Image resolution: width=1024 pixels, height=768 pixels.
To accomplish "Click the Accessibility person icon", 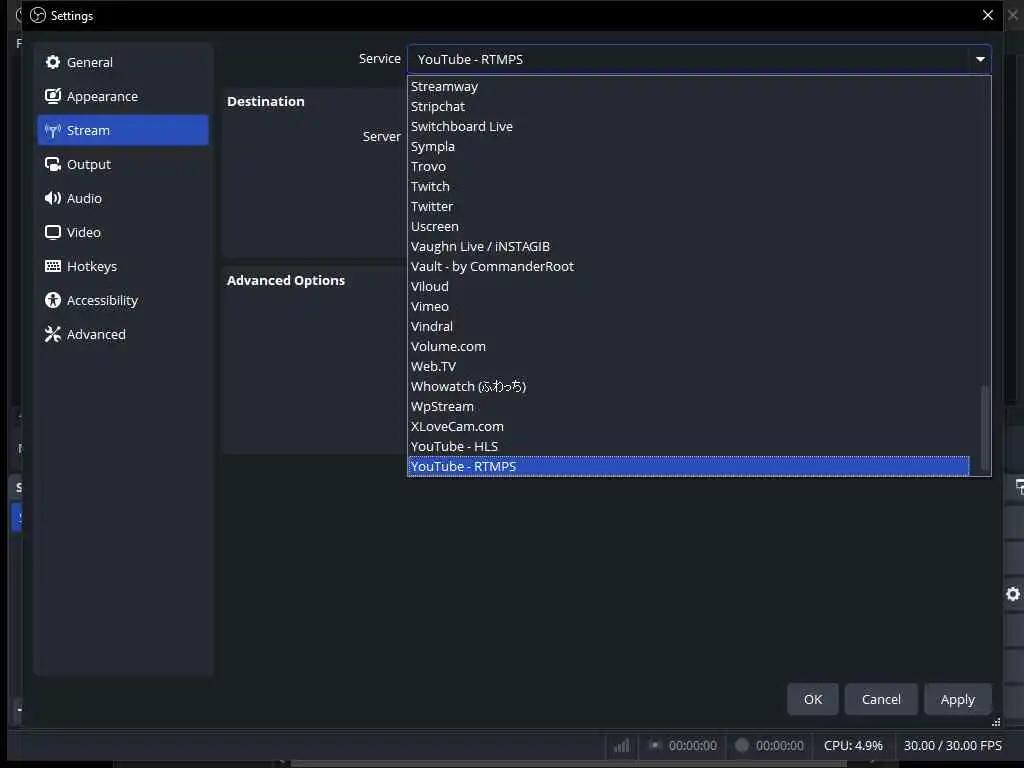I will [x=53, y=300].
